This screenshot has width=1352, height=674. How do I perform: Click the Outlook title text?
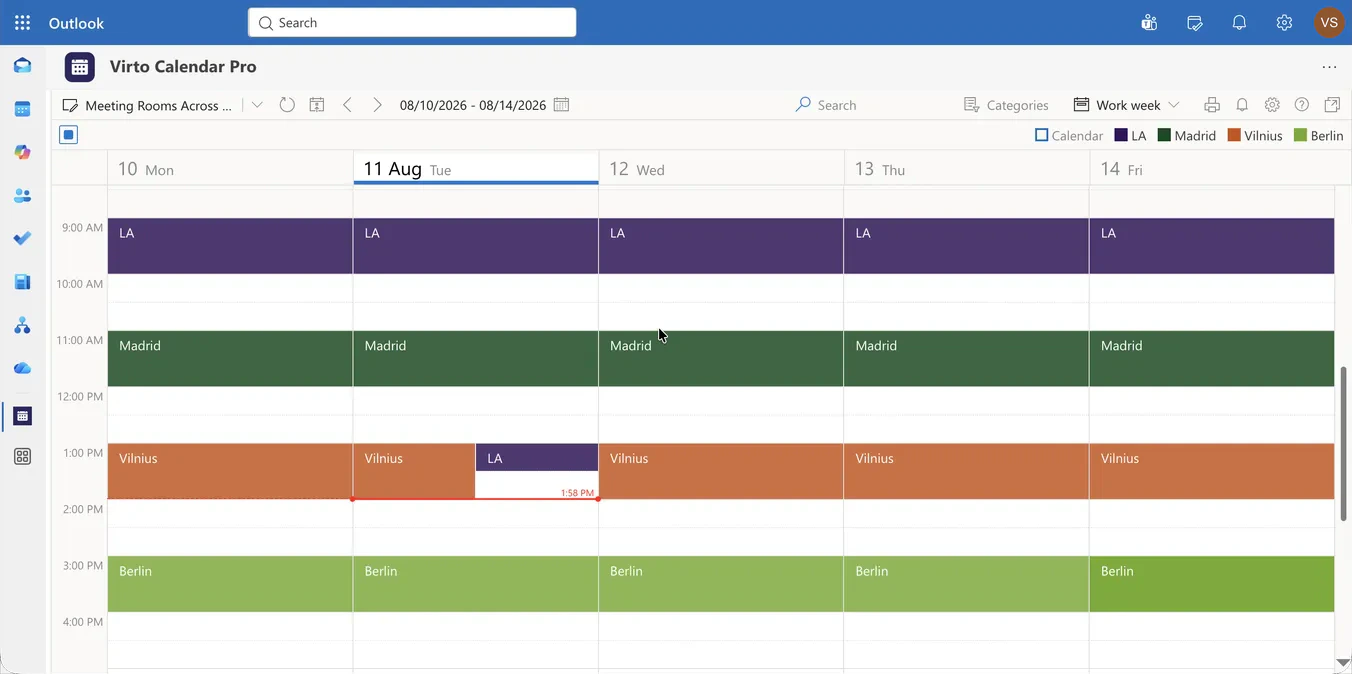76,22
